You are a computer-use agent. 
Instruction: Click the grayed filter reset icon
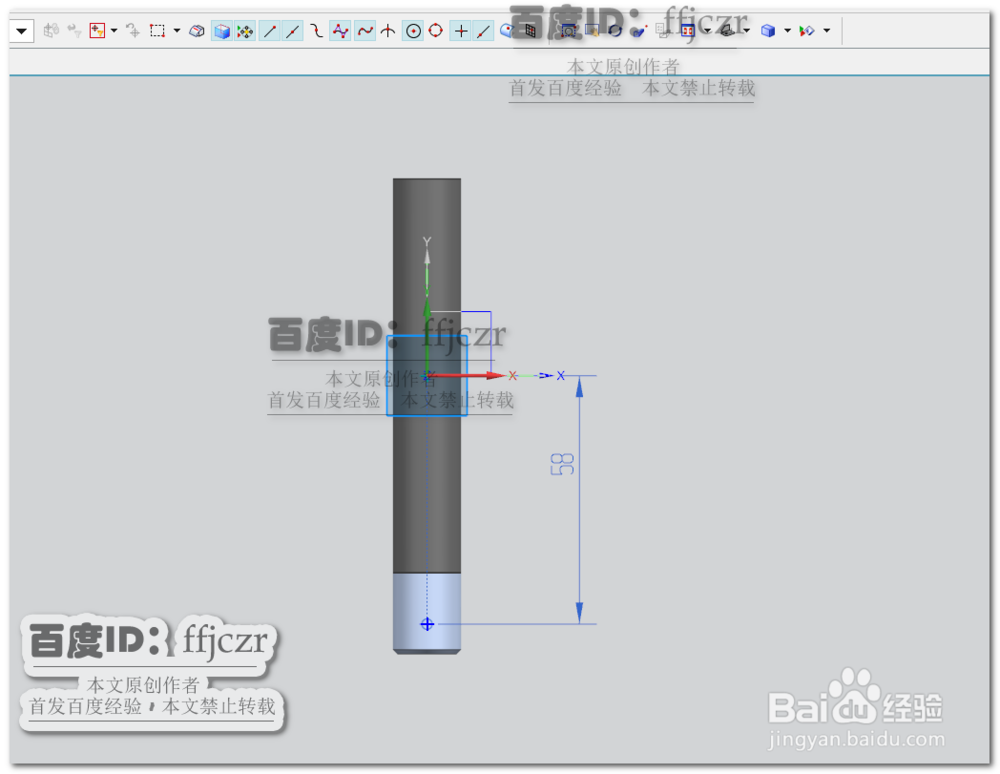74,30
